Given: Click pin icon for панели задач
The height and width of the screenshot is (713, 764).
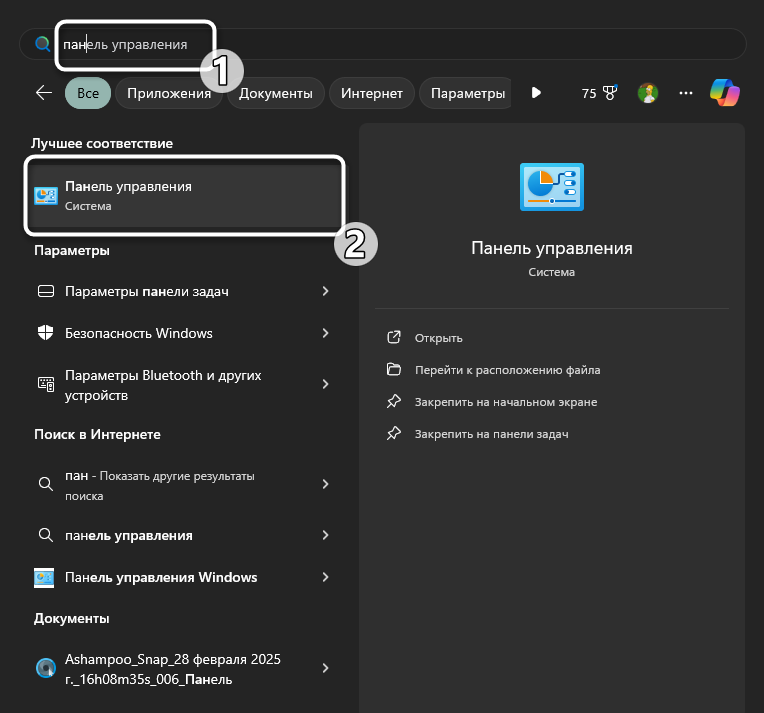Looking at the screenshot, I should click(394, 433).
